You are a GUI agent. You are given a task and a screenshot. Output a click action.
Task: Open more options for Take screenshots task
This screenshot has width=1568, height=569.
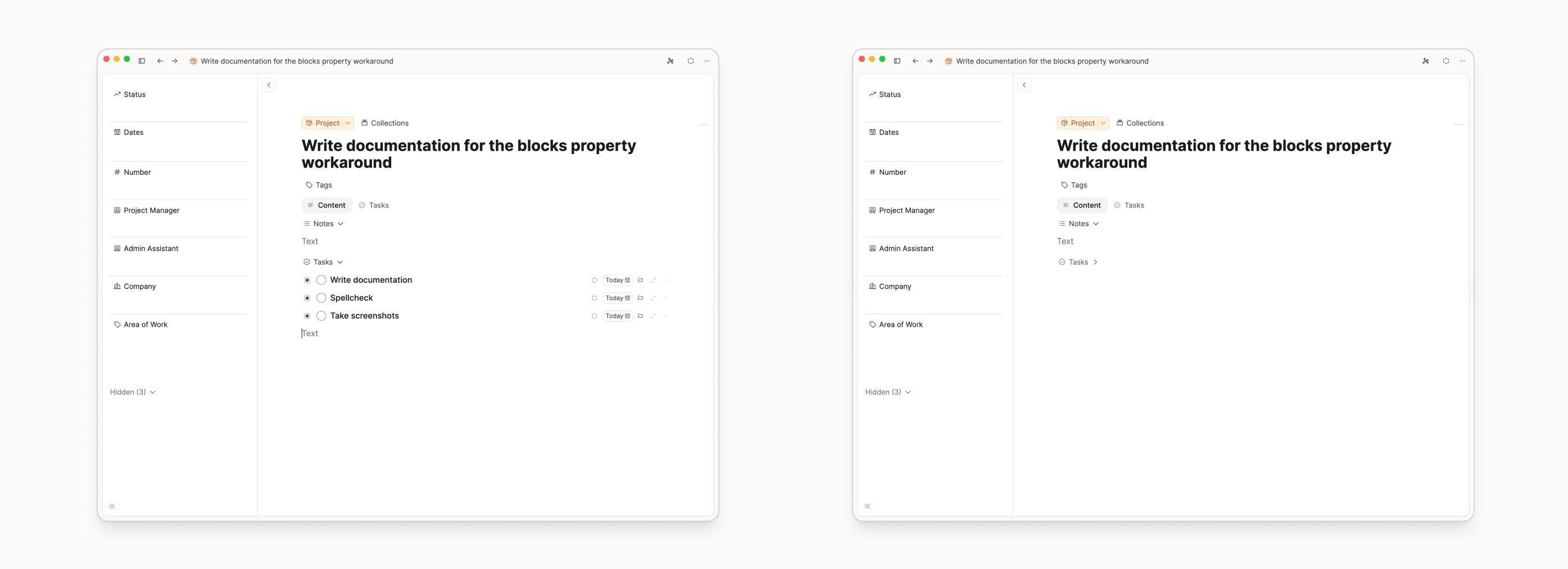point(667,316)
